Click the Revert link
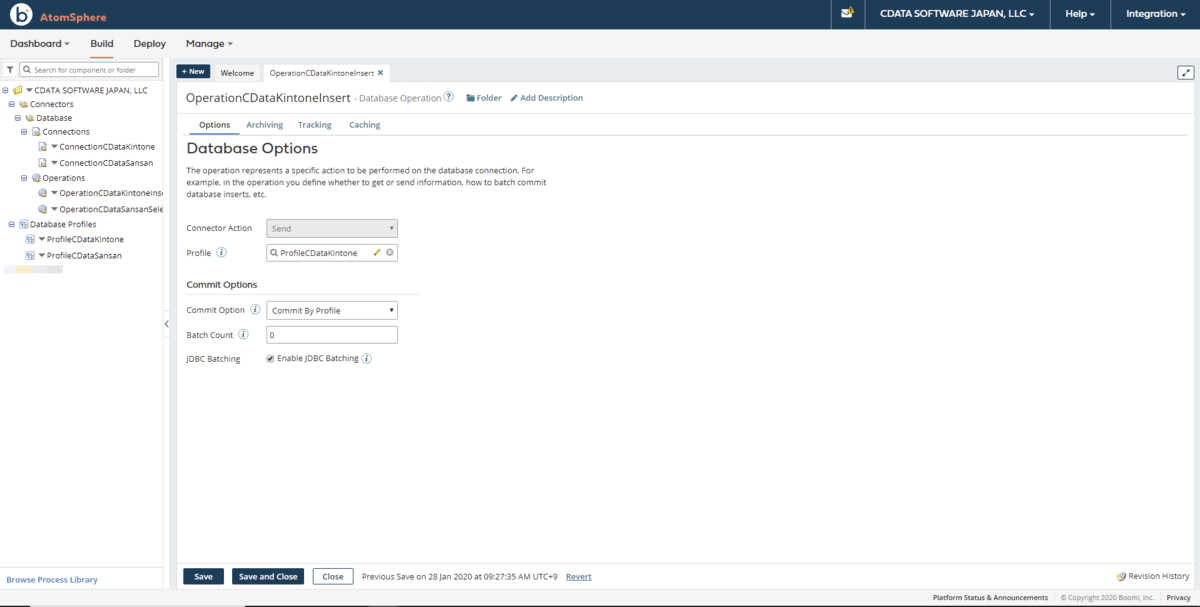This screenshot has width=1200, height=607. coord(578,577)
